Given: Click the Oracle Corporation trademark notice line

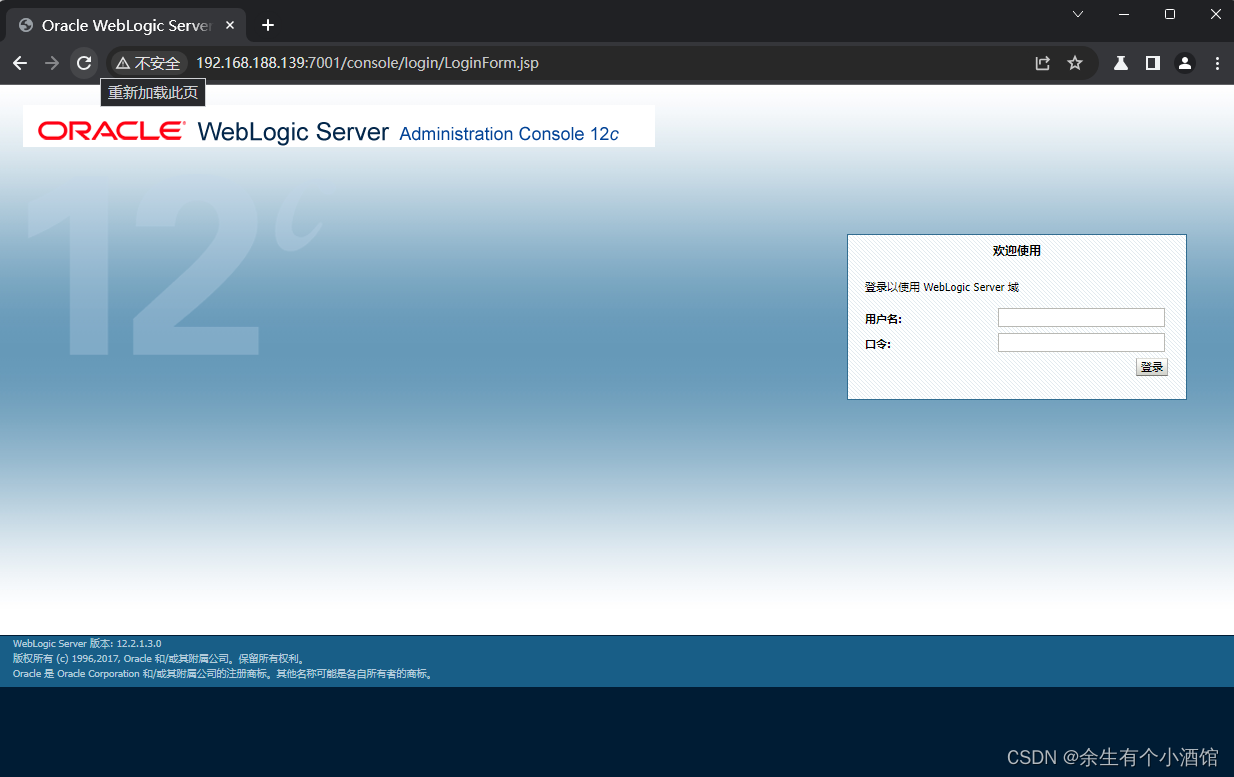Looking at the screenshot, I should click(x=223, y=674).
